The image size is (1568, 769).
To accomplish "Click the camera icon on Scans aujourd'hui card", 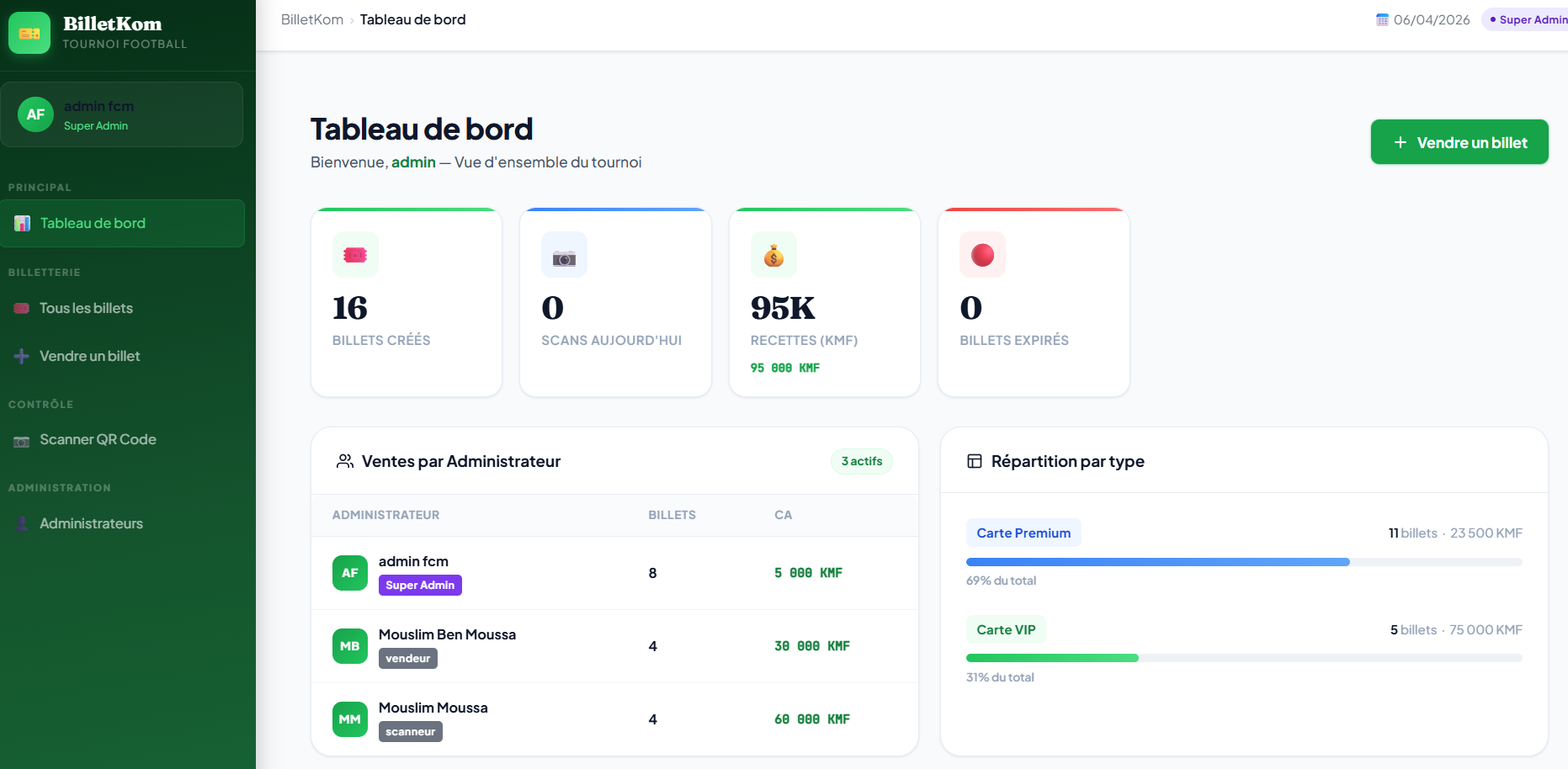I will point(564,255).
